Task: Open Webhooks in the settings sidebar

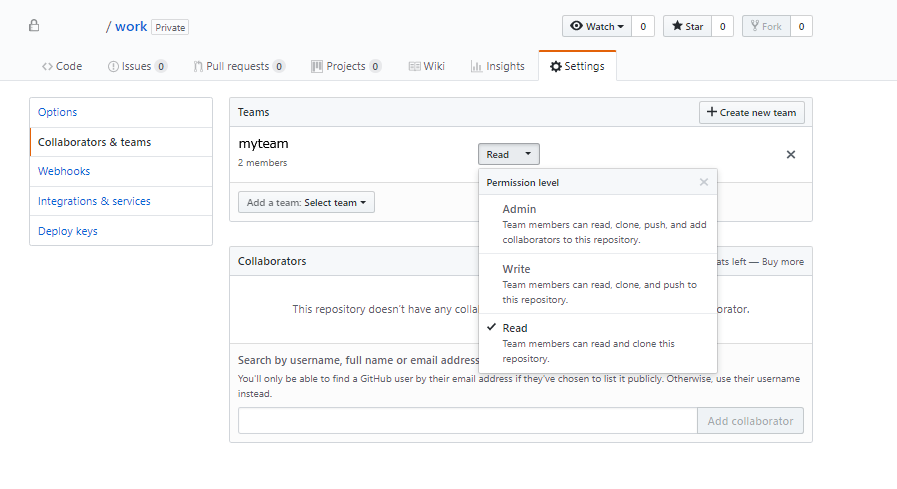Action: 64,171
